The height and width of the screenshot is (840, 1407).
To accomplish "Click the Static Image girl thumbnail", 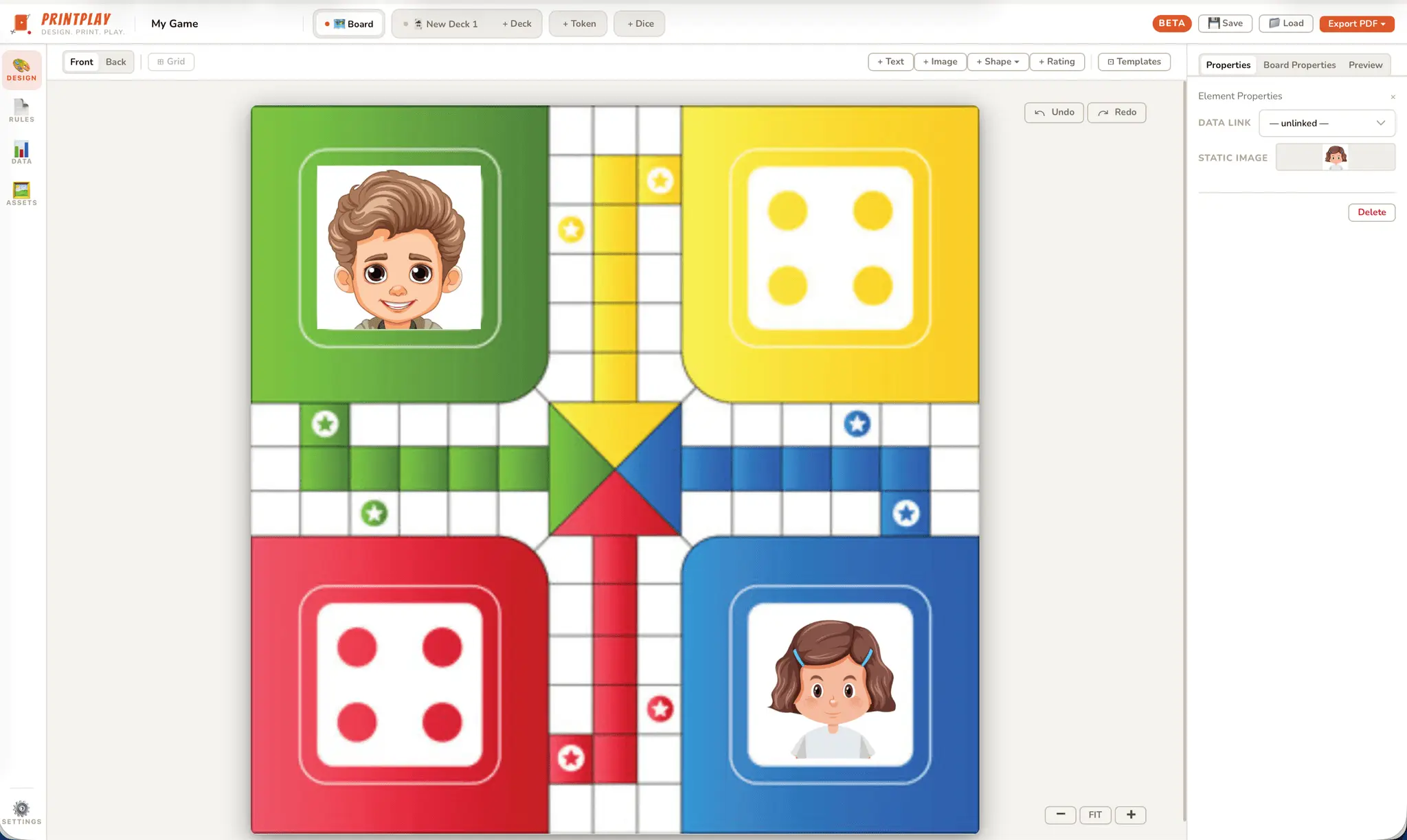I will coord(1336,157).
